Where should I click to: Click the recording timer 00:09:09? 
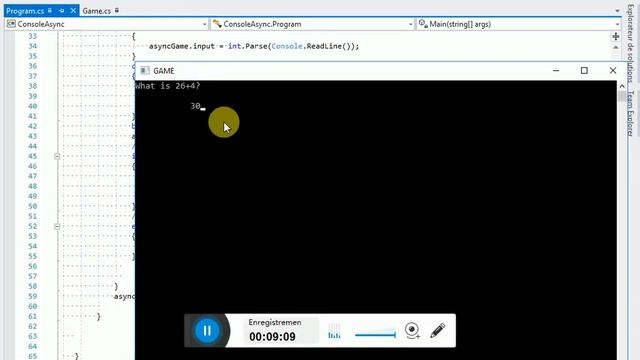pos(272,337)
